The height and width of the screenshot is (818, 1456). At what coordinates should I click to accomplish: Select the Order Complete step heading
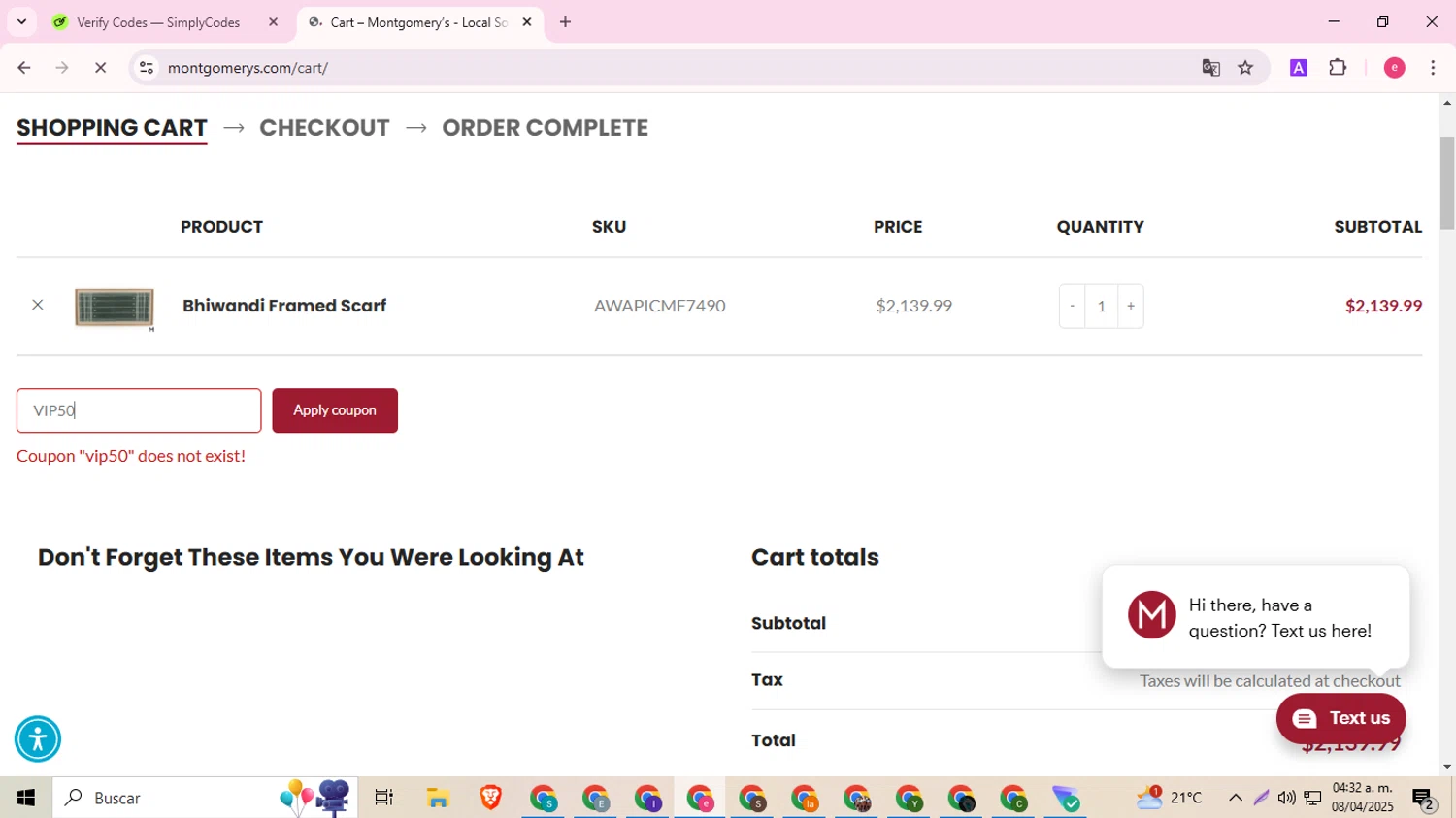[x=545, y=128]
